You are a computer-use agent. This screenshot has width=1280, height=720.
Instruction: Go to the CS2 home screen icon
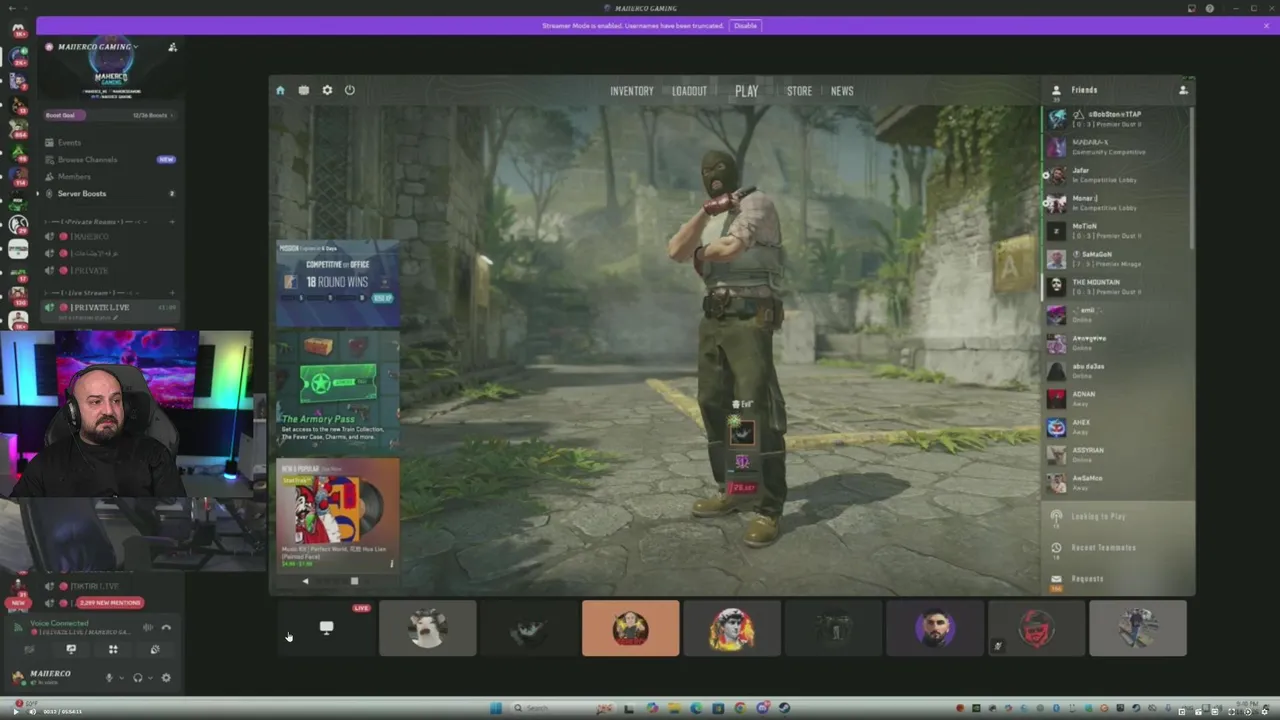[280, 90]
